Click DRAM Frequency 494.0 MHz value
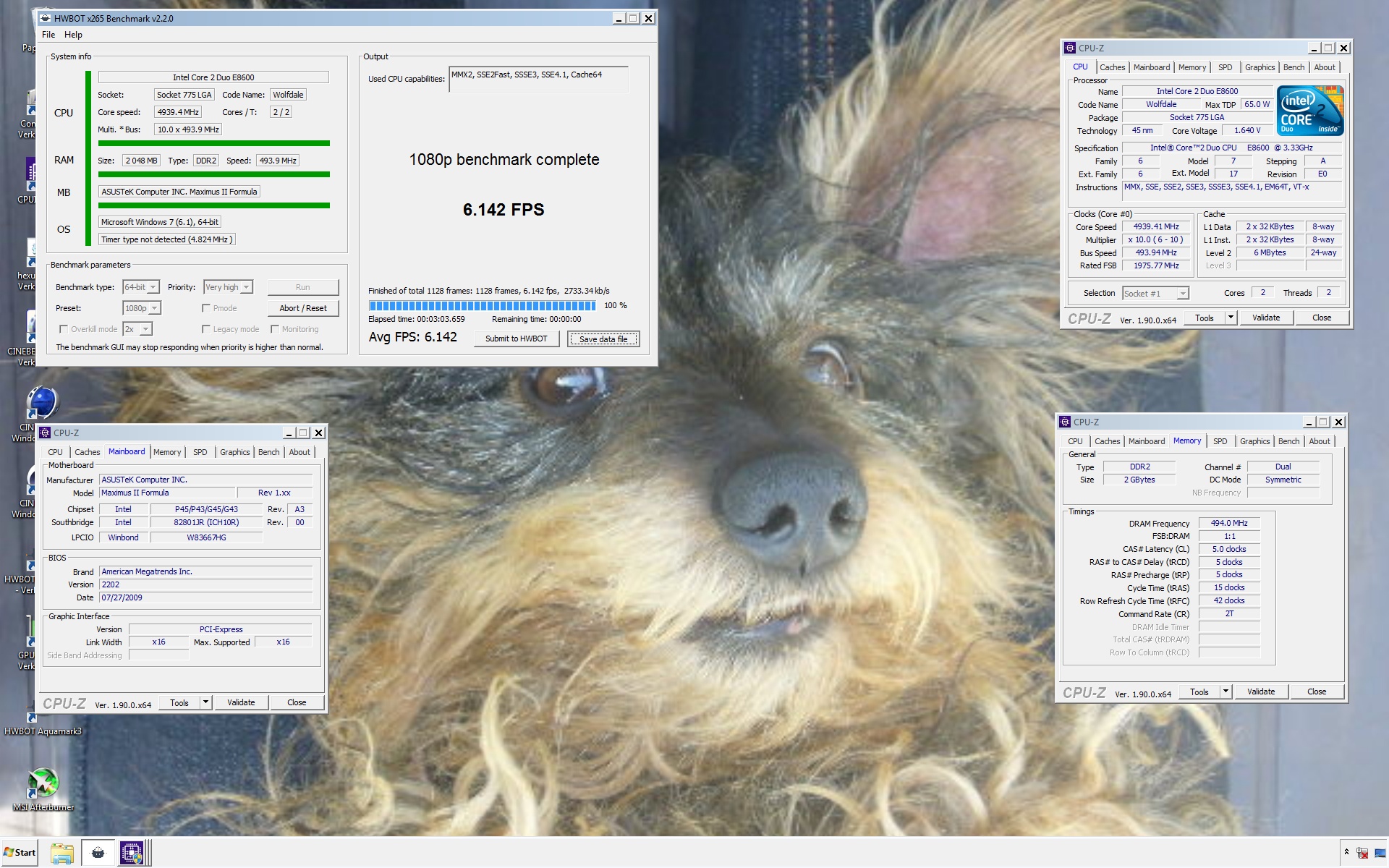The height and width of the screenshot is (868, 1389). 1229,523
